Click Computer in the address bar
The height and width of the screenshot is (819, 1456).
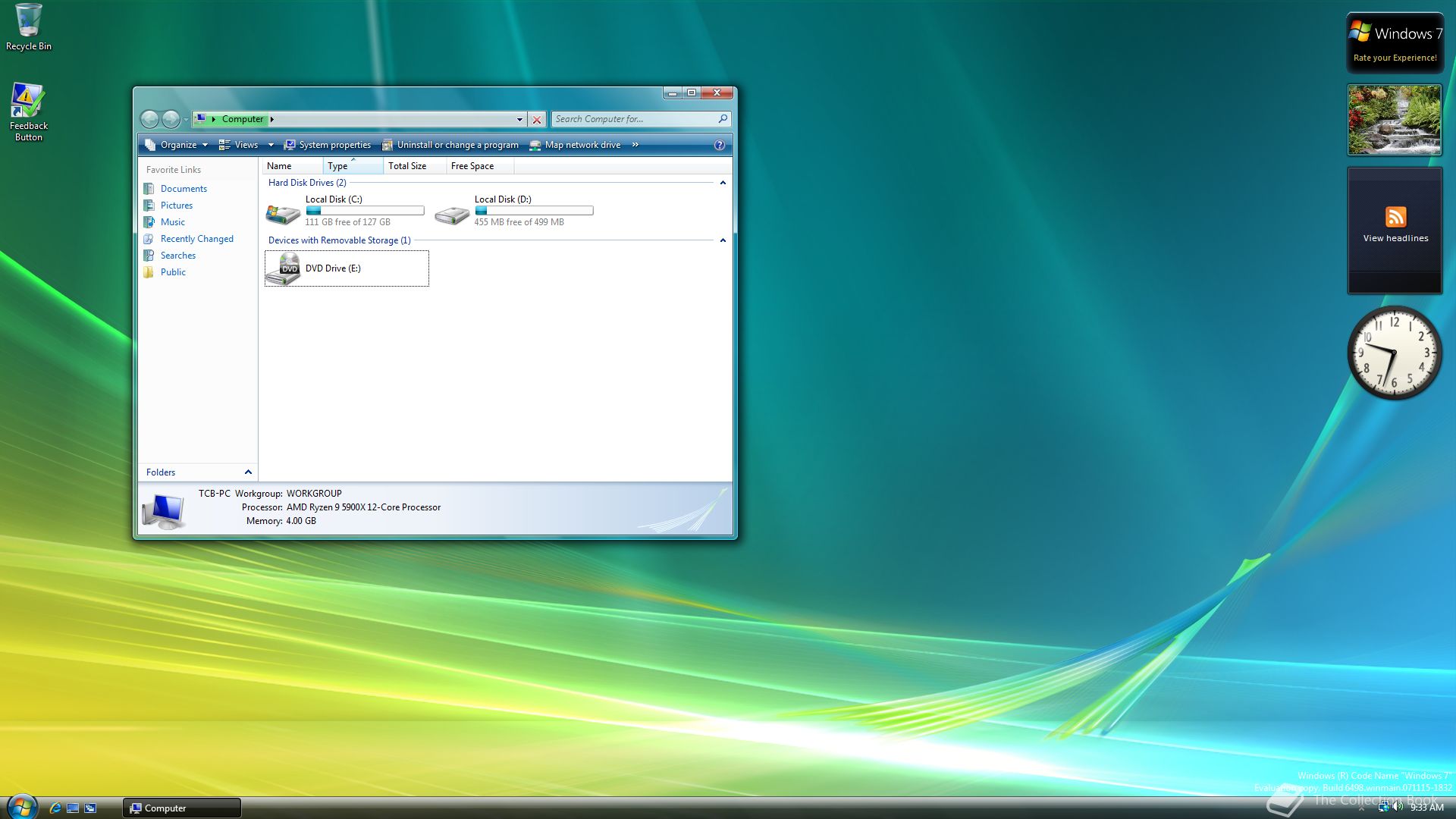pyautogui.click(x=243, y=119)
